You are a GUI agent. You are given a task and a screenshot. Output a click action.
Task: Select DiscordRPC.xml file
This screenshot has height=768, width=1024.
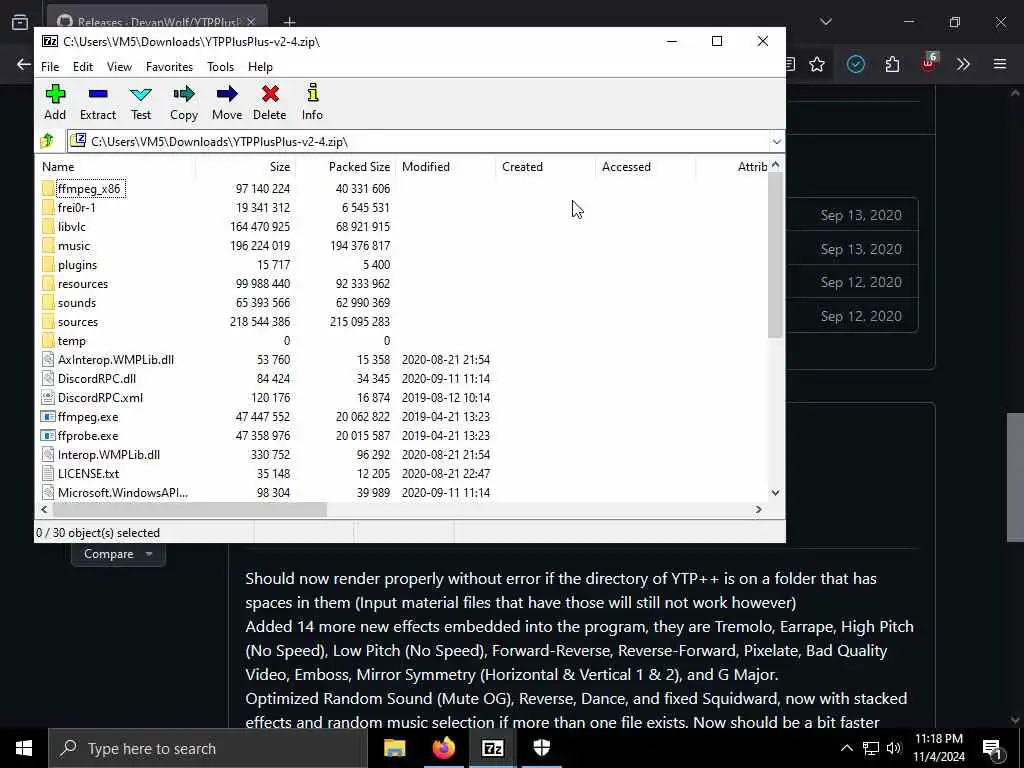100,398
